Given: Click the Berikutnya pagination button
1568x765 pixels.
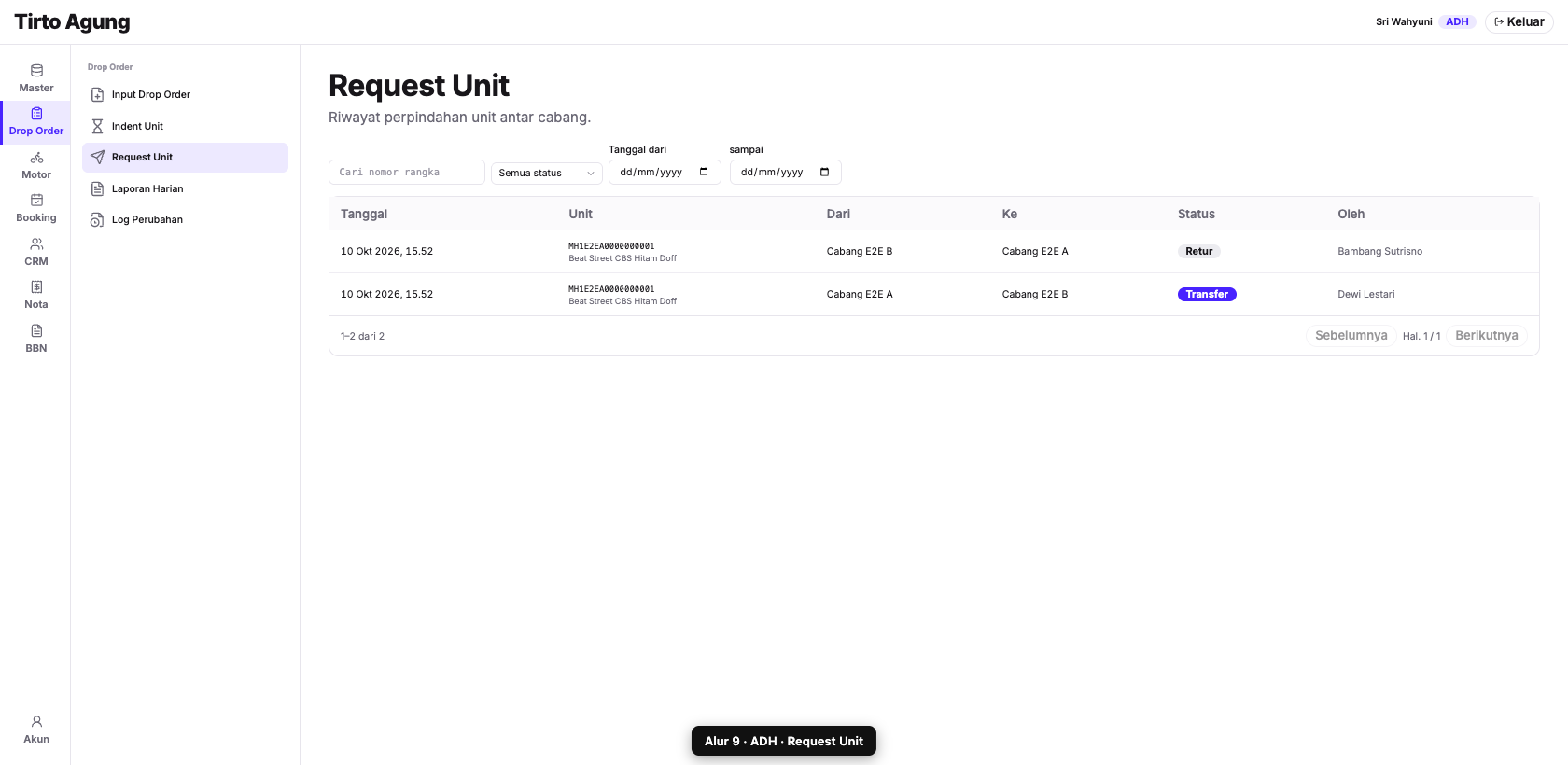Looking at the screenshot, I should pos(1486,336).
